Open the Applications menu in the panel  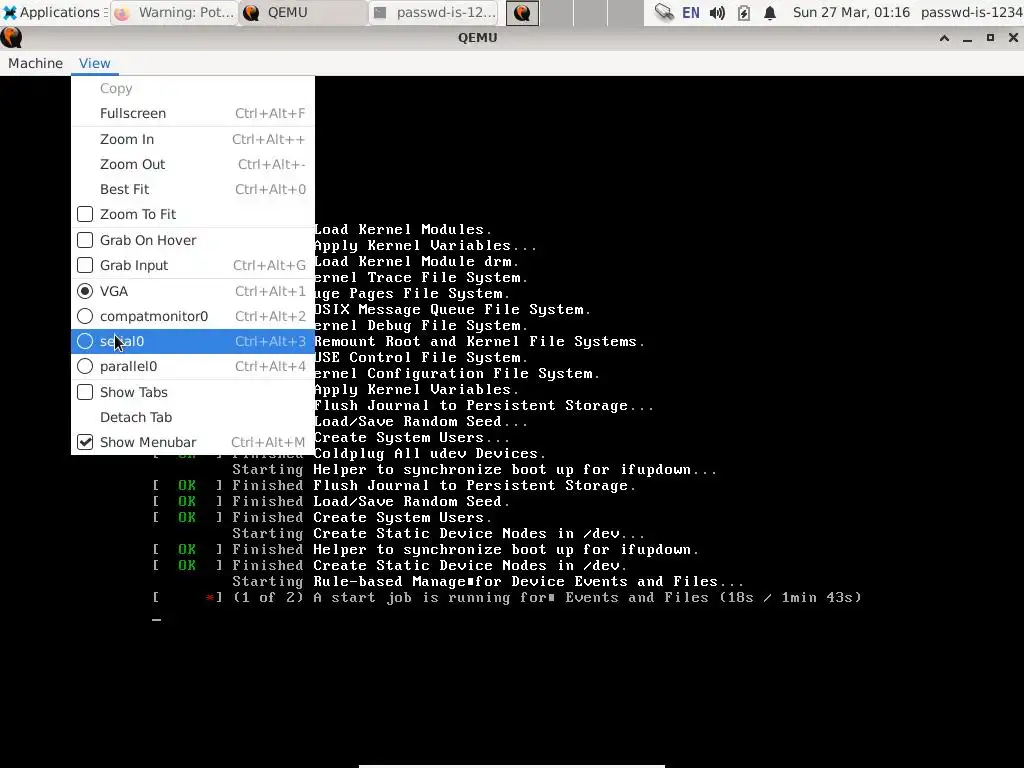point(56,12)
